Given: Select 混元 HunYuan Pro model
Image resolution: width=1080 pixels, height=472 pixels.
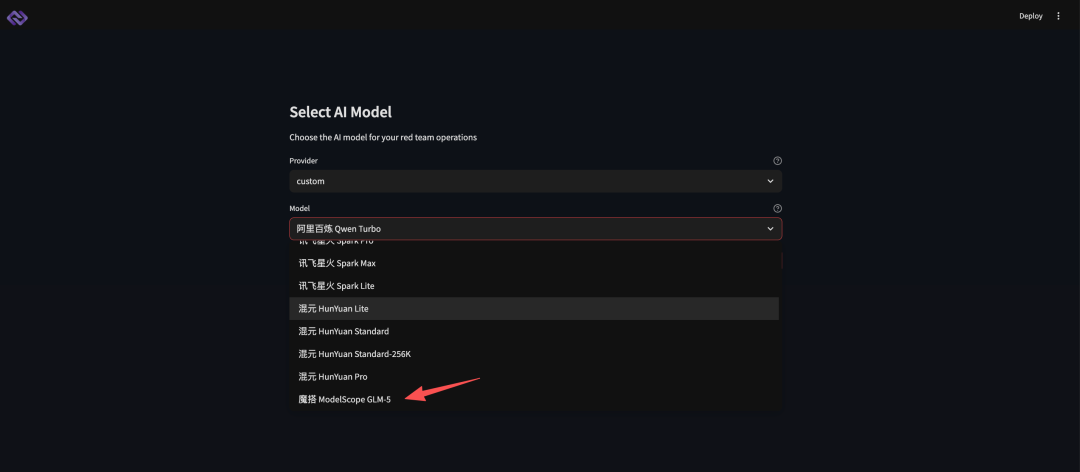Looking at the screenshot, I should point(333,377).
